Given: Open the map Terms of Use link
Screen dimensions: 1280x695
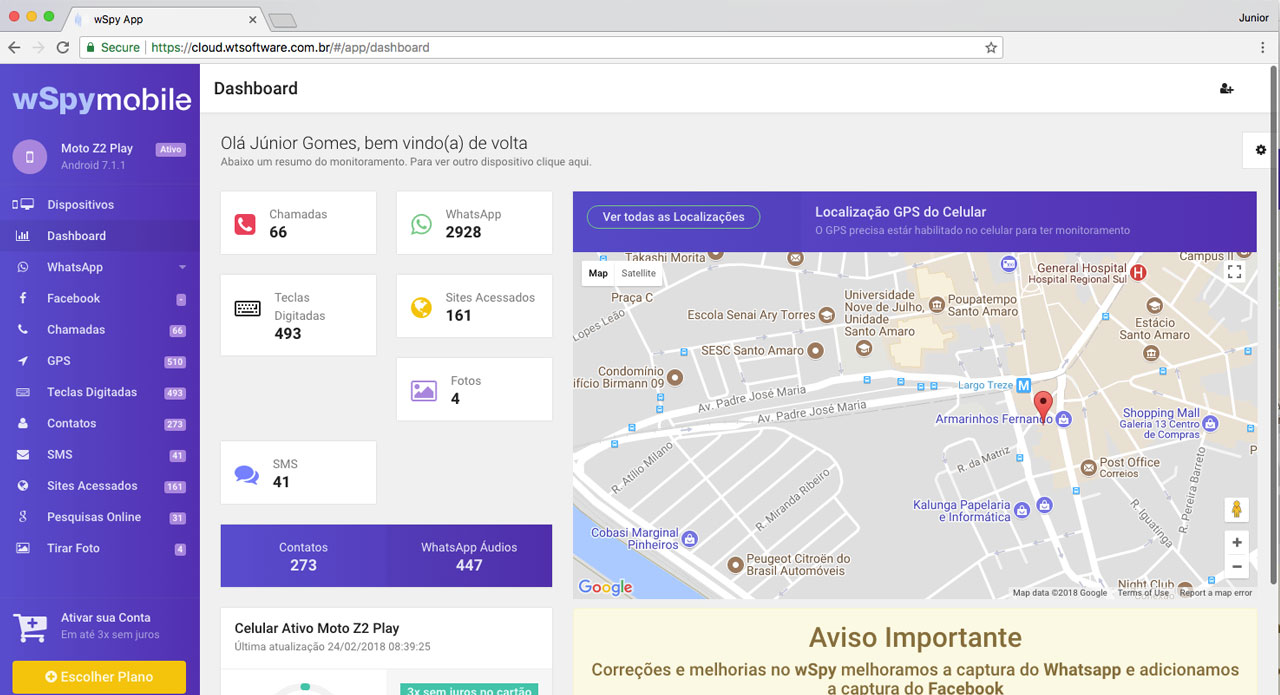Looking at the screenshot, I should point(1143,593).
